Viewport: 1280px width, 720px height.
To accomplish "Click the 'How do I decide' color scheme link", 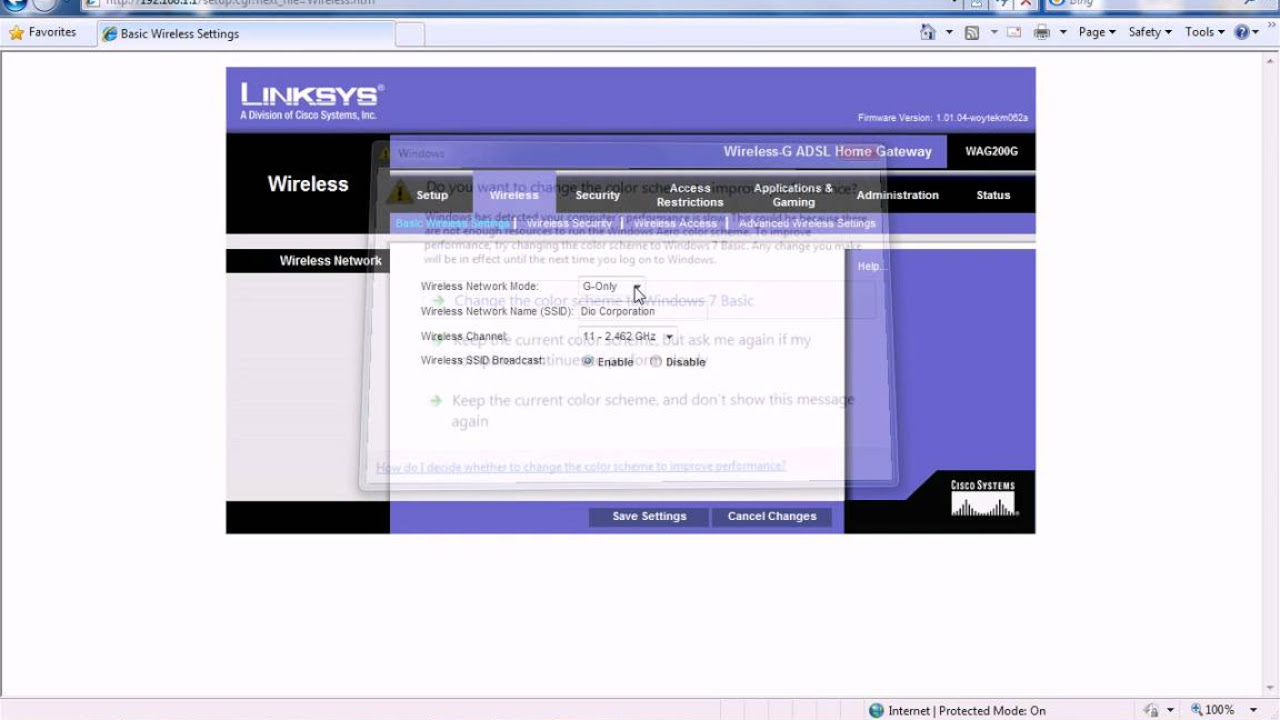I will (x=581, y=466).
